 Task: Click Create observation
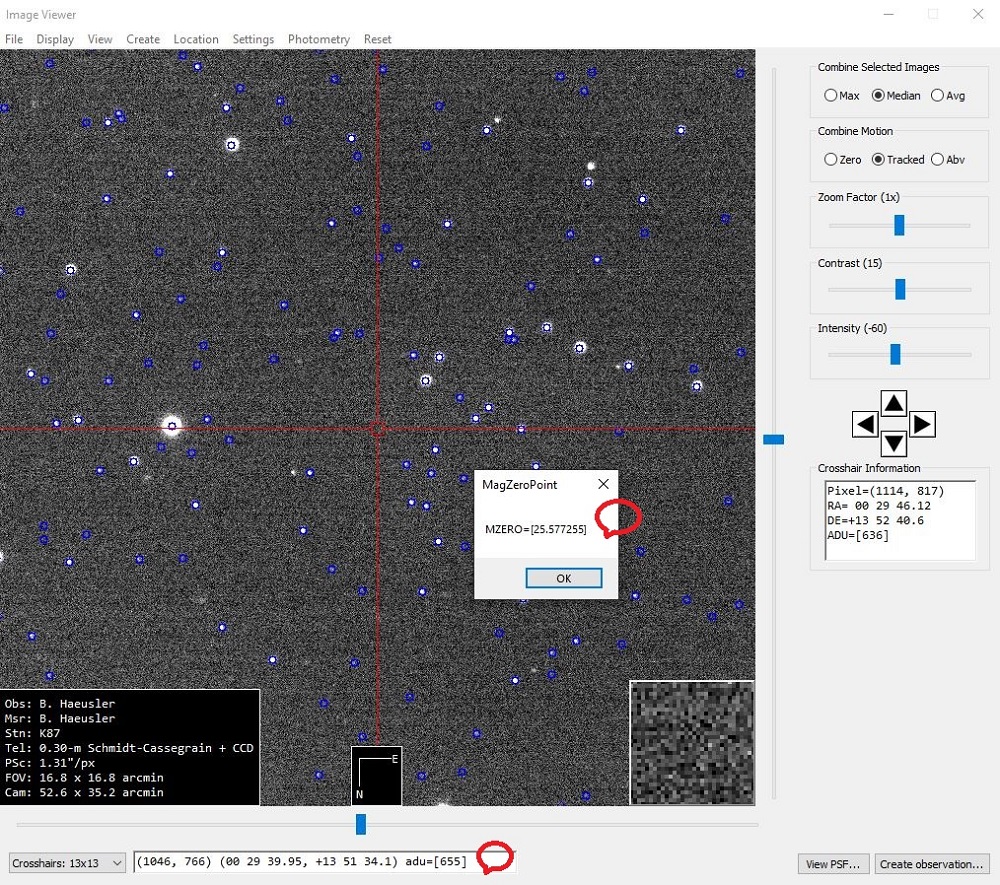click(x=932, y=863)
